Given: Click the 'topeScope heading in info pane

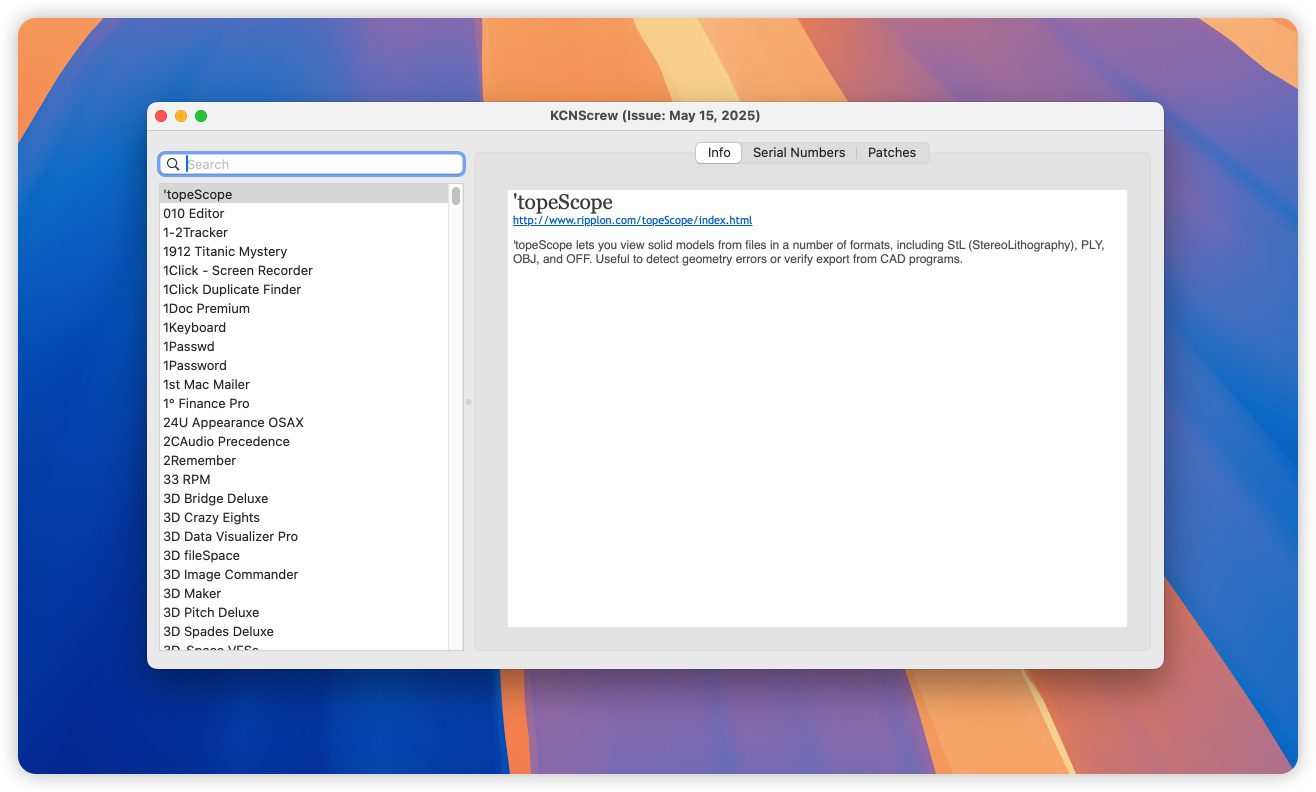Looking at the screenshot, I should (563, 202).
